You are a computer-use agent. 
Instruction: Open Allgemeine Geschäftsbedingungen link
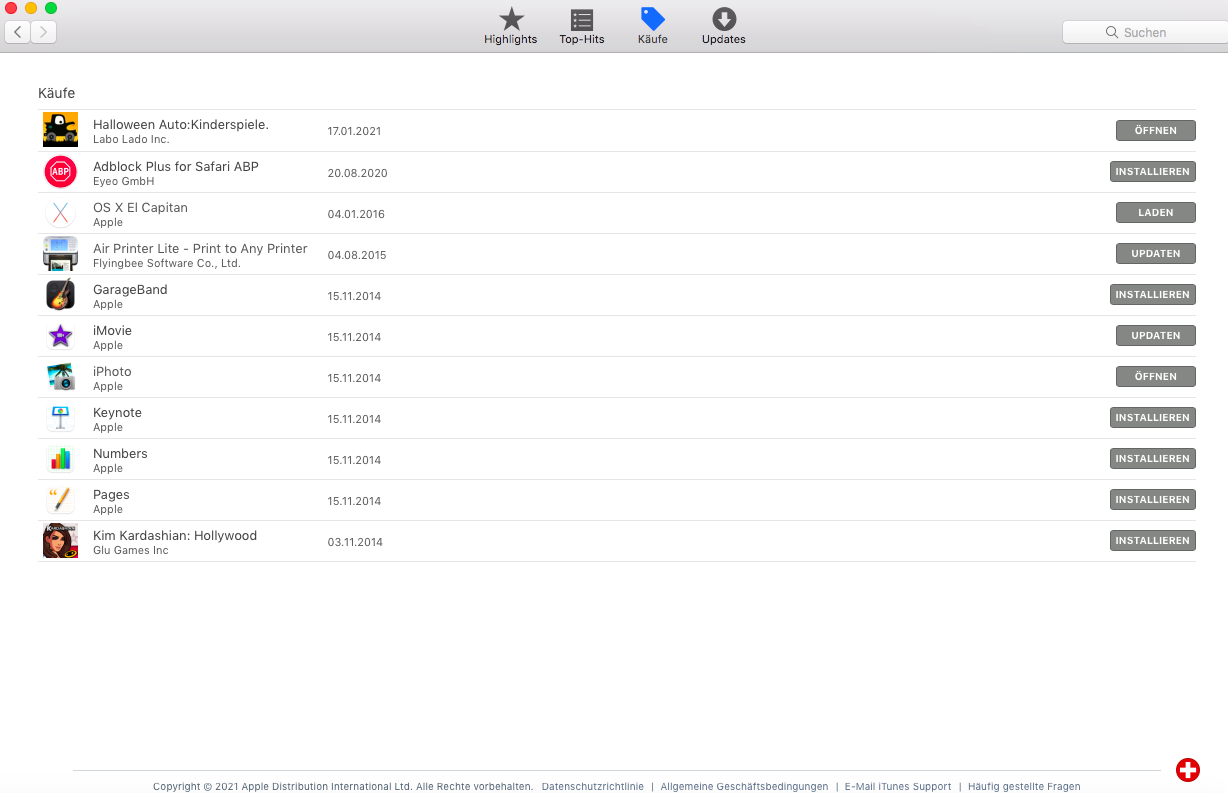coord(744,787)
